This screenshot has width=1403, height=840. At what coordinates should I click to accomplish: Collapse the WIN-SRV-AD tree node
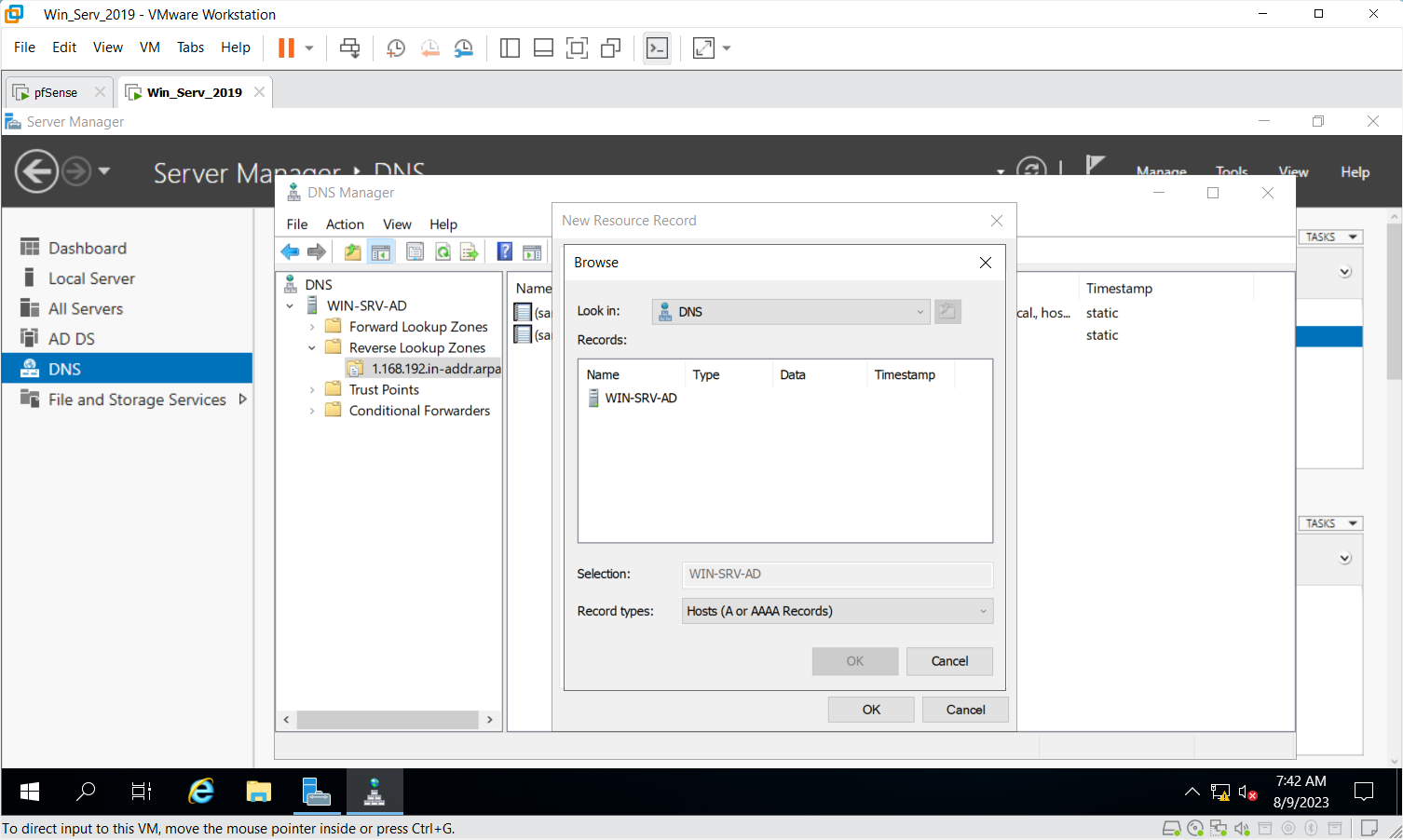(x=290, y=305)
